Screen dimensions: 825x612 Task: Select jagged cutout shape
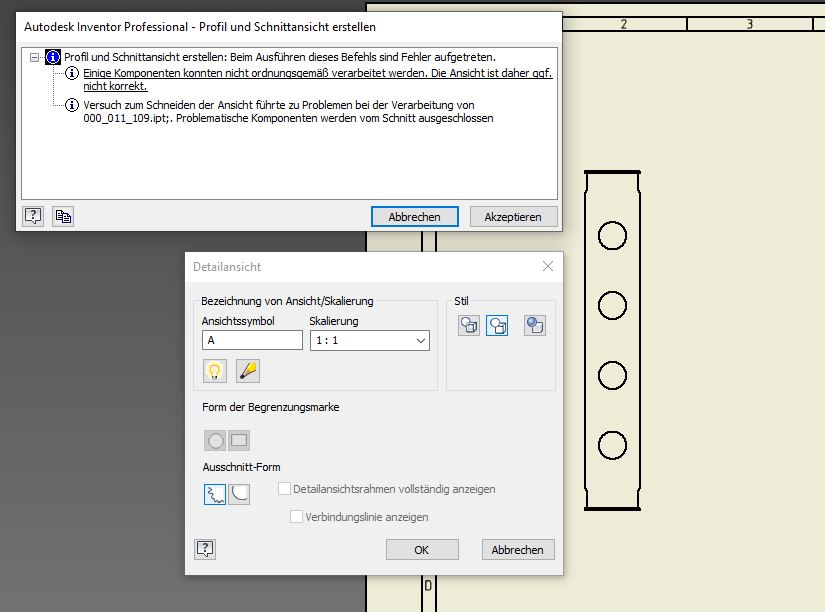(x=215, y=494)
